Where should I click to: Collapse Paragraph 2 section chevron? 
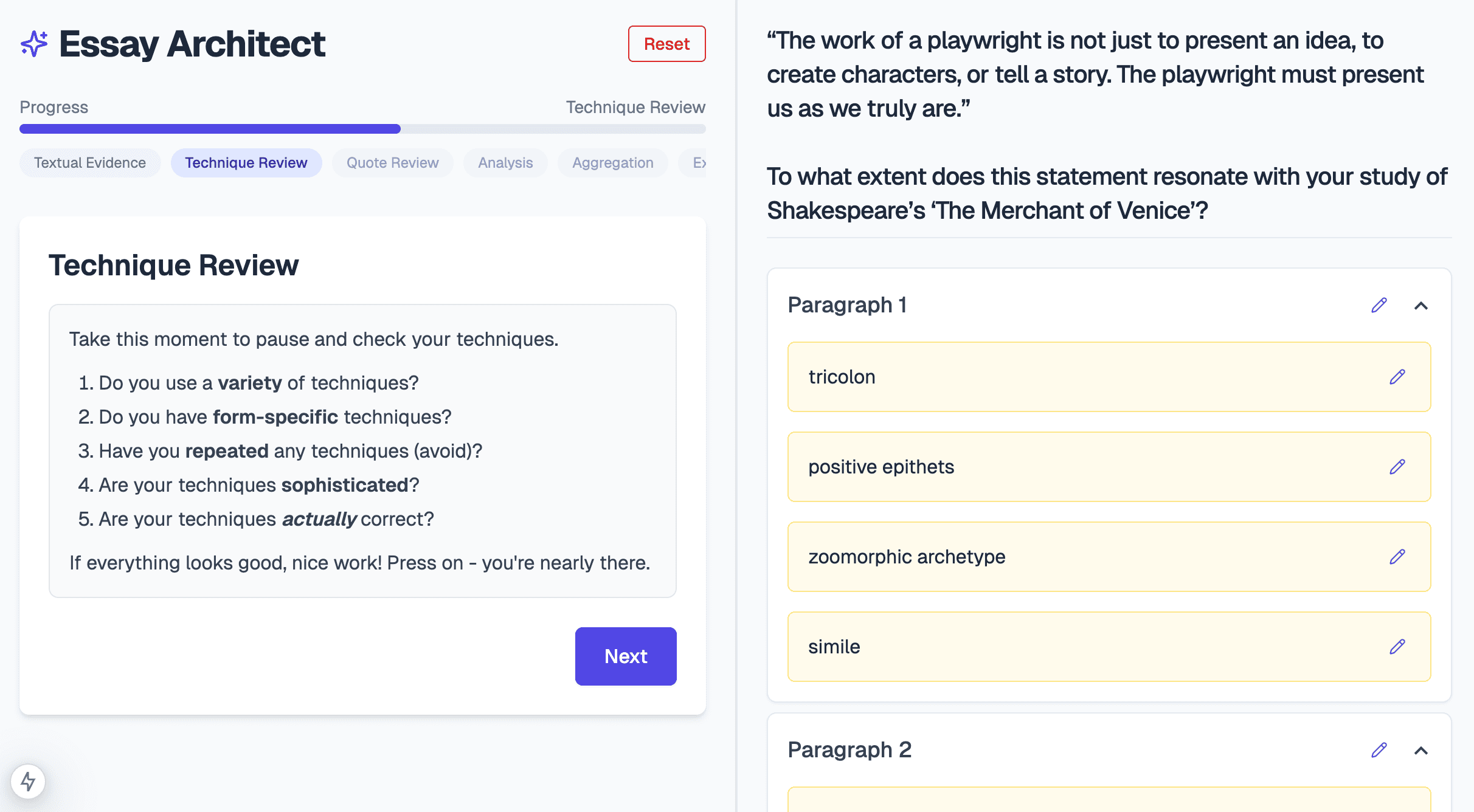pyautogui.click(x=1421, y=751)
